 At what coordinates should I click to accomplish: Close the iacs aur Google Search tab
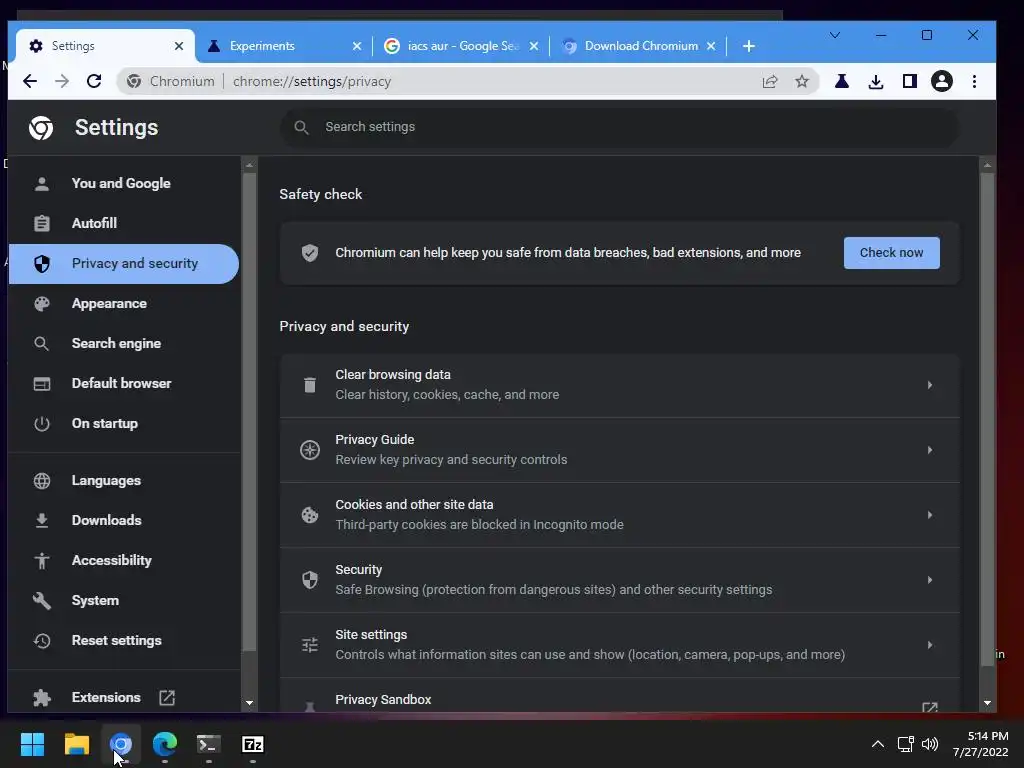(x=534, y=46)
